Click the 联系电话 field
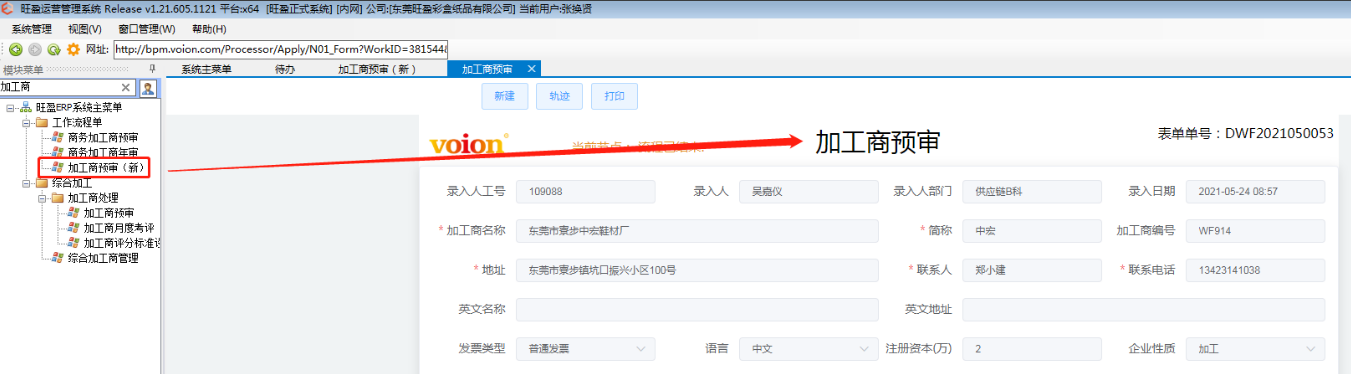Image resolution: width=1351 pixels, height=374 pixels. (x=1255, y=270)
